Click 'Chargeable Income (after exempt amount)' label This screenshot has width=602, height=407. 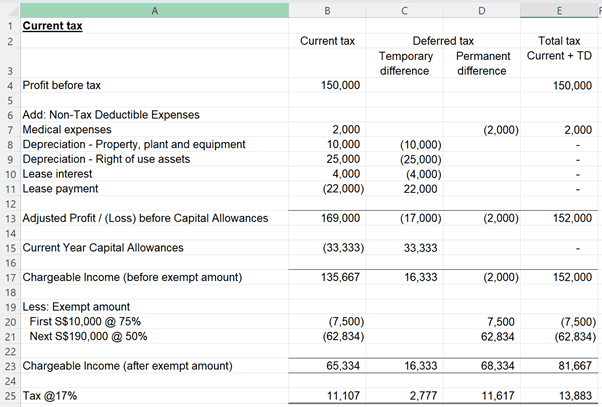[x=127, y=366]
